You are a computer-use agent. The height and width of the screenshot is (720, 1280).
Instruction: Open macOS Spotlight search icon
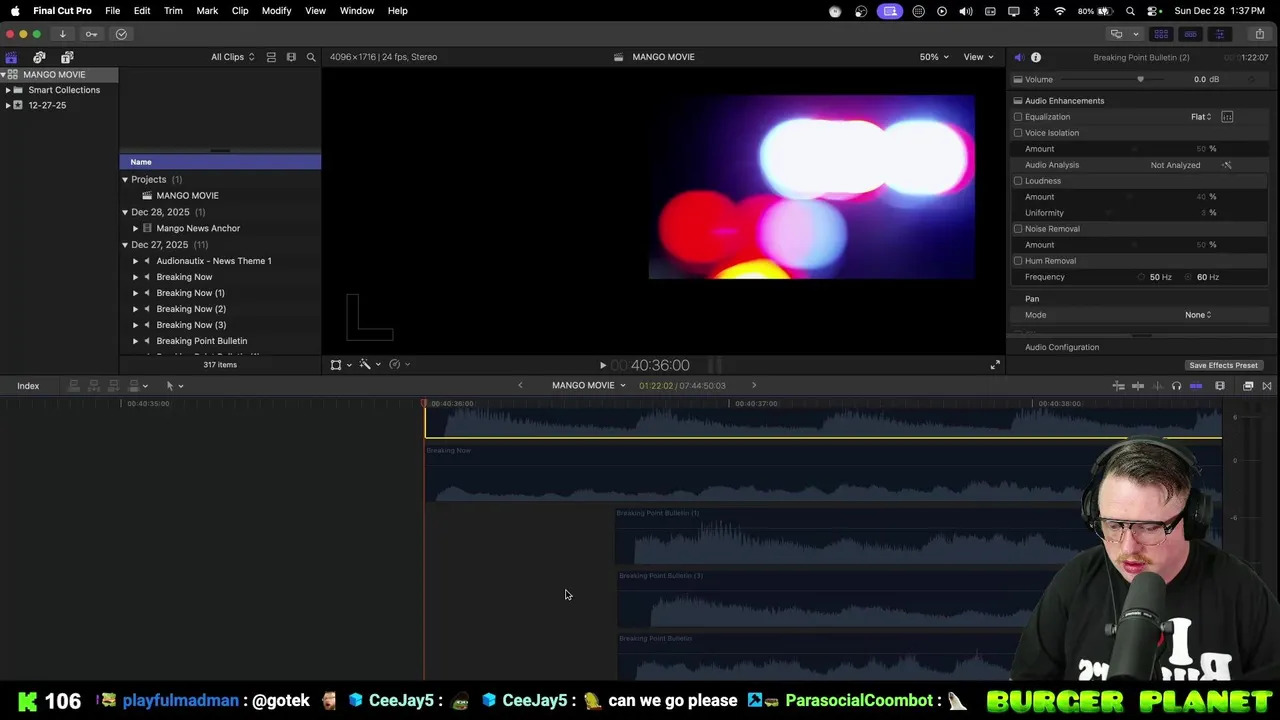point(1130,11)
